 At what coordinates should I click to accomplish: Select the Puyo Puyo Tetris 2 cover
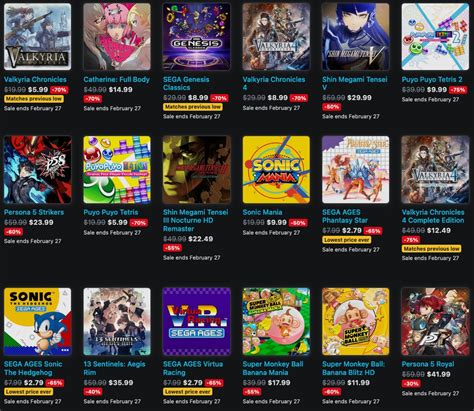[435, 37]
